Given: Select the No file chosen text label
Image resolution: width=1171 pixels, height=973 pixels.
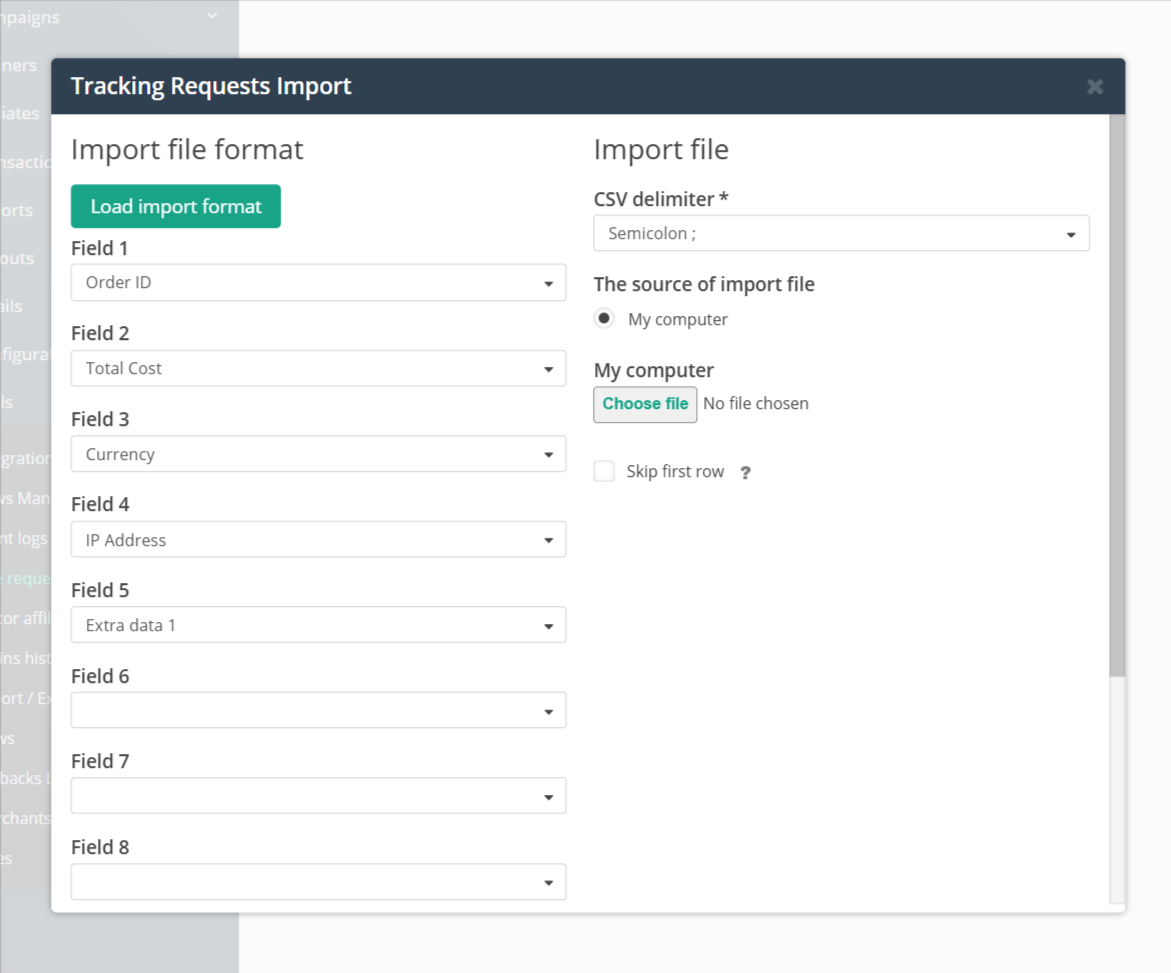Looking at the screenshot, I should pyautogui.click(x=755, y=404).
